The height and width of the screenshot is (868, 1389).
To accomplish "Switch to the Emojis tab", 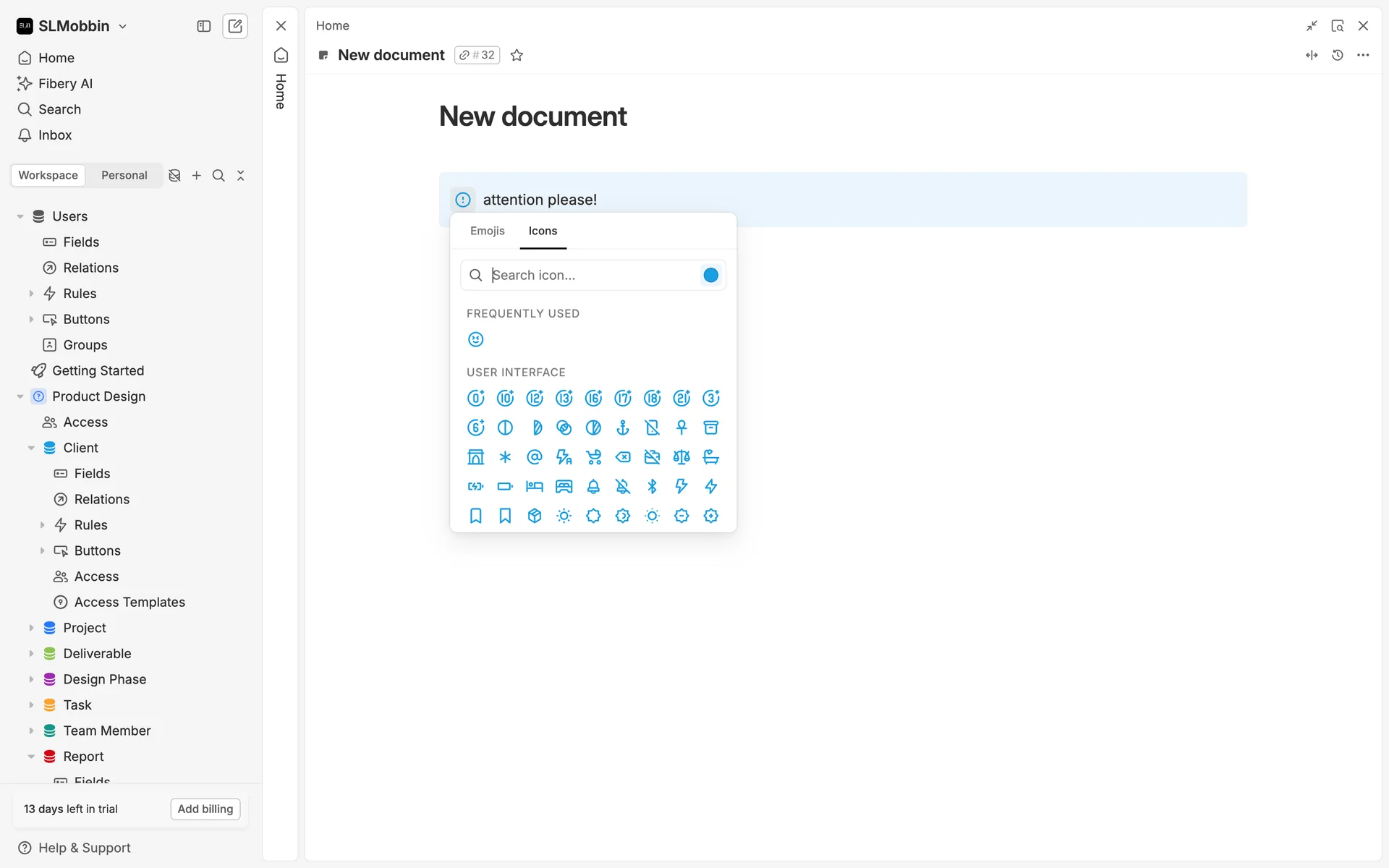I will [x=487, y=231].
